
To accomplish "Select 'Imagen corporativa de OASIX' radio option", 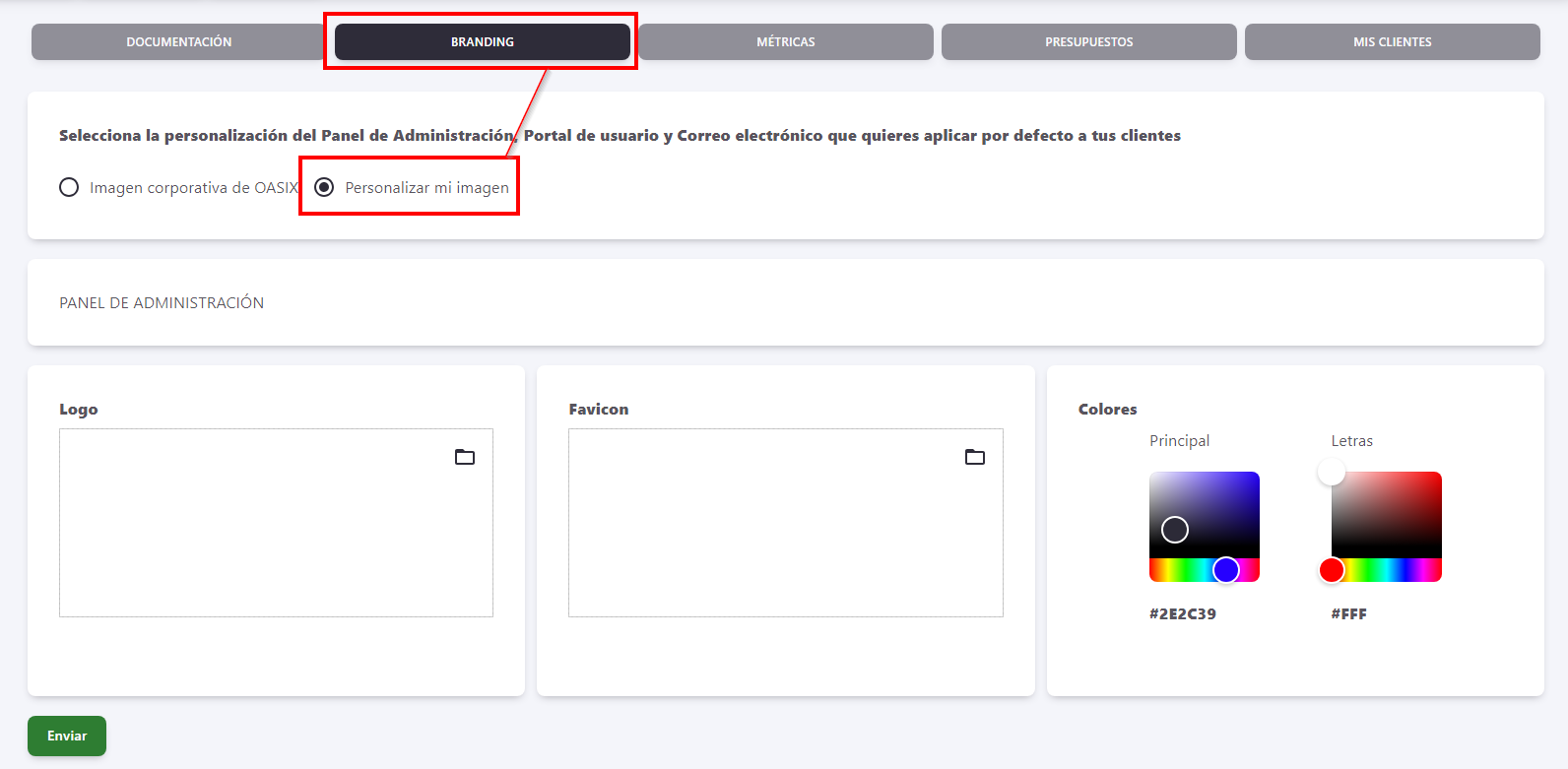I will (69, 187).
